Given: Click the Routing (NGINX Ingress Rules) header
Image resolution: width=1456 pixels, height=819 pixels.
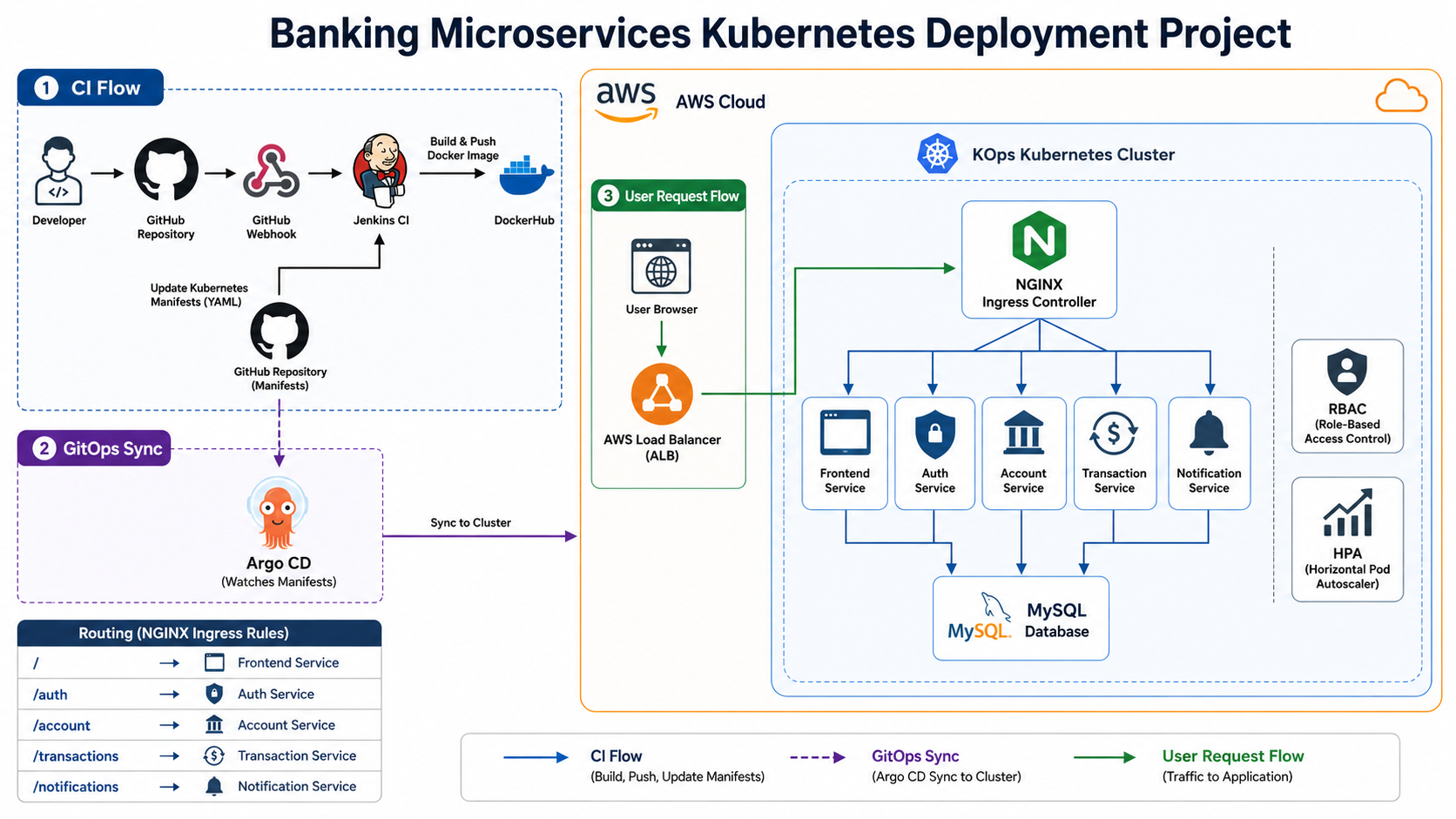Looking at the screenshot, I should 199,633.
